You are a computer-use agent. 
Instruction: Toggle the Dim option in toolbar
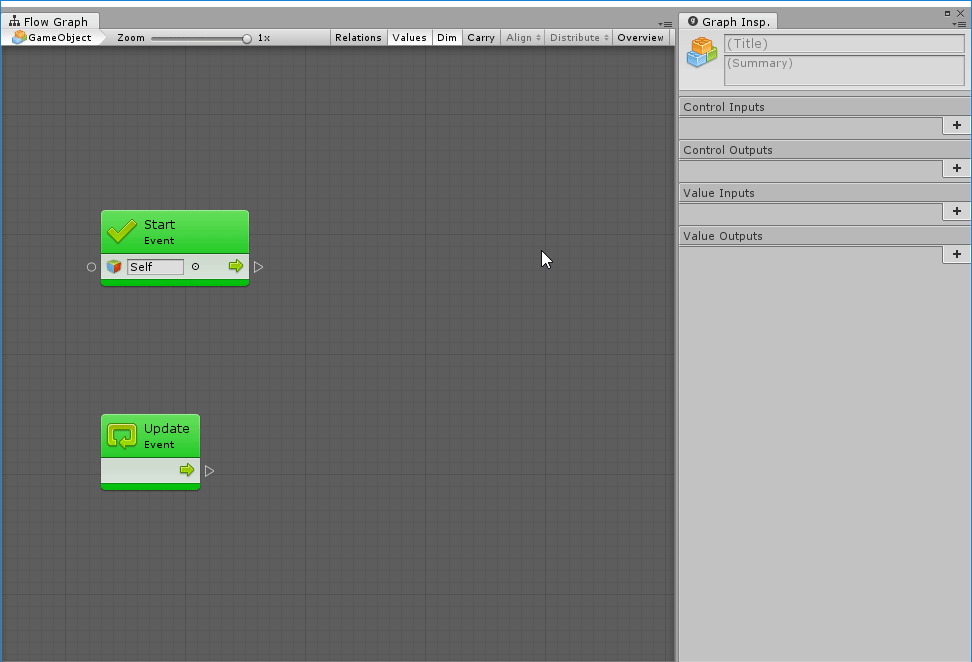pos(446,38)
